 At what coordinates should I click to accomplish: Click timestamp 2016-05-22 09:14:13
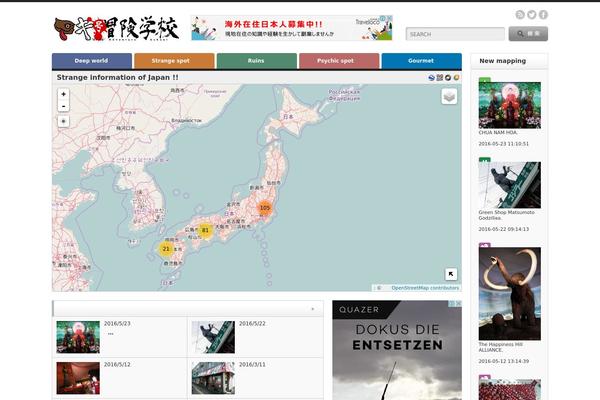coord(504,229)
